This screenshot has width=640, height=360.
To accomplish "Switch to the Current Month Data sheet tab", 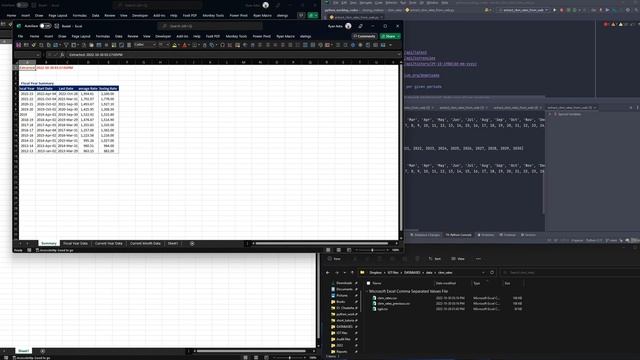I will (x=145, y=243).
